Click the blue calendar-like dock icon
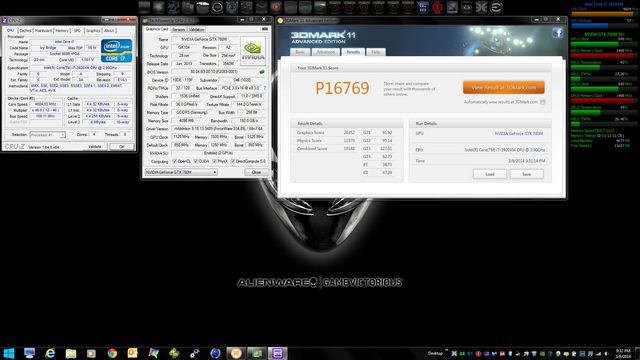Screen dimensions: 640x360 [x=422, y=7]
